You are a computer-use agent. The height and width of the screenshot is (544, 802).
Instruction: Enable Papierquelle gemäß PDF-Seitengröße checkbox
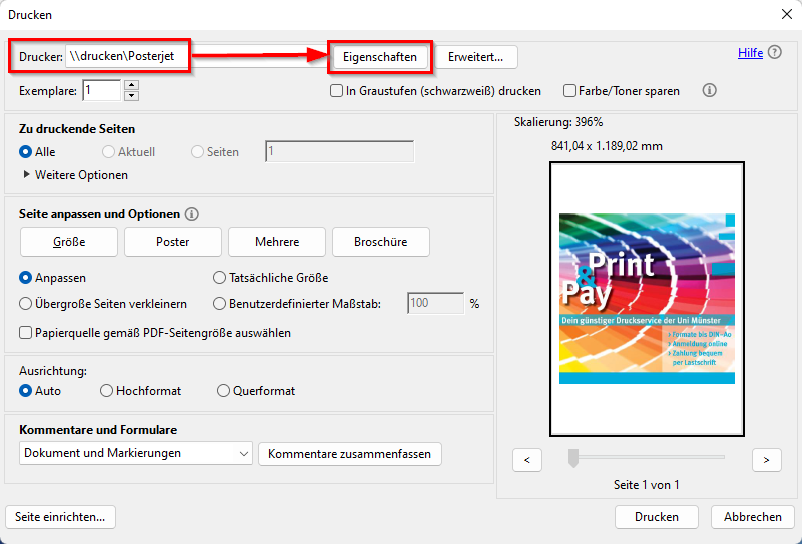tap(26, 333)
